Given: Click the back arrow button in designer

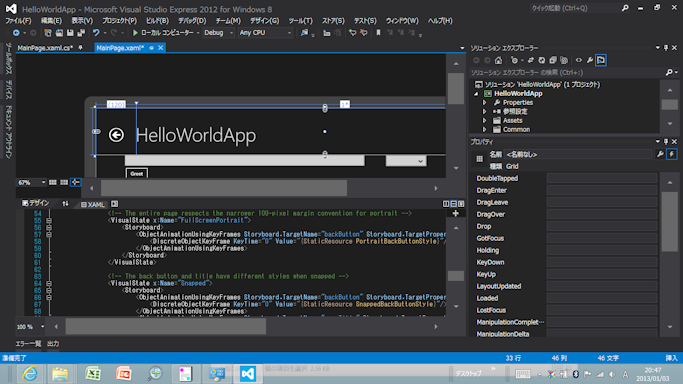Looking at the screenshot, I should pos(116,135).
